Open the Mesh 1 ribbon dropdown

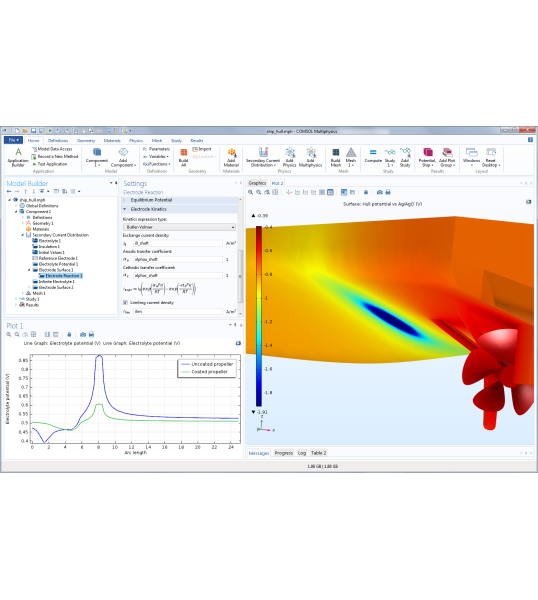click(351, 157)
